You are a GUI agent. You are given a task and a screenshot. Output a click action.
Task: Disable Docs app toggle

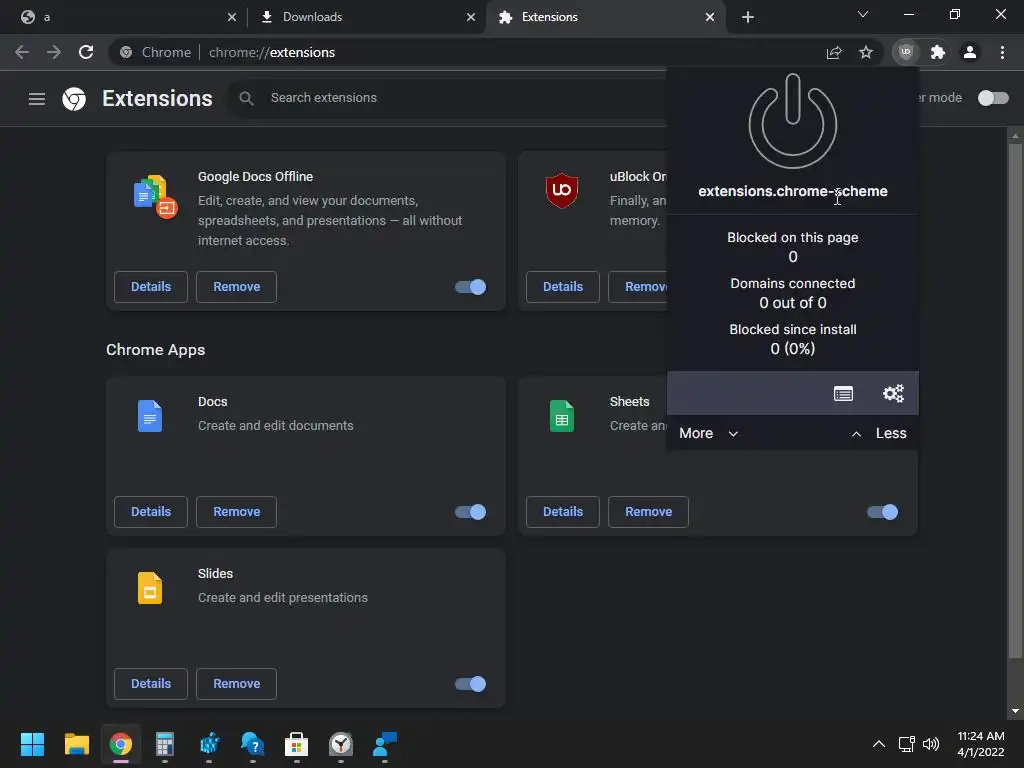coord(470,512)
